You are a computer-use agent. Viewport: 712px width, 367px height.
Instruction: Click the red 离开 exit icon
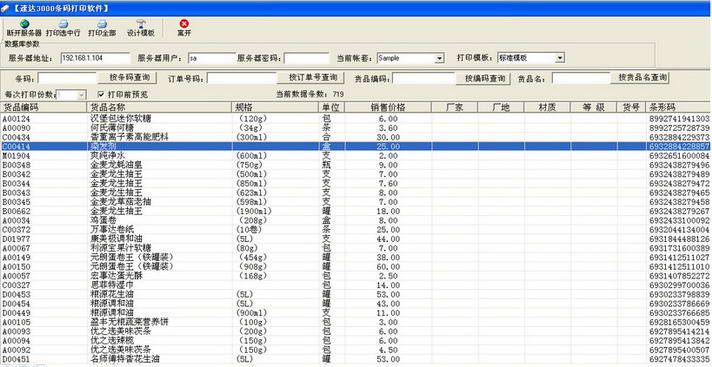pyautogui.click(x=184, y=24)
